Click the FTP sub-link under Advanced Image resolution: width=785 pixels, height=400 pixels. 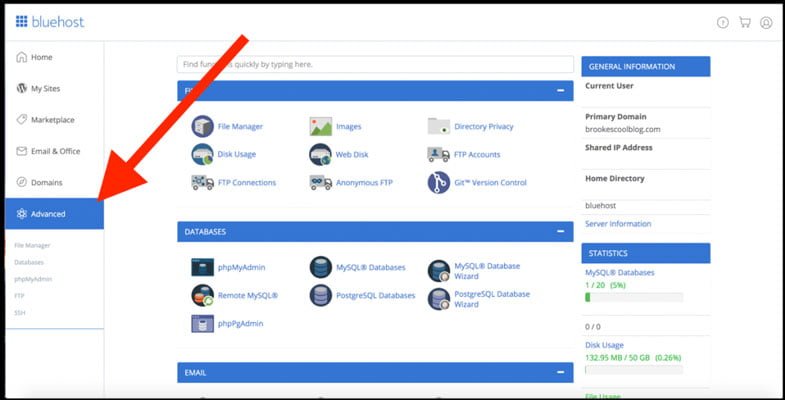coord(20,296)
